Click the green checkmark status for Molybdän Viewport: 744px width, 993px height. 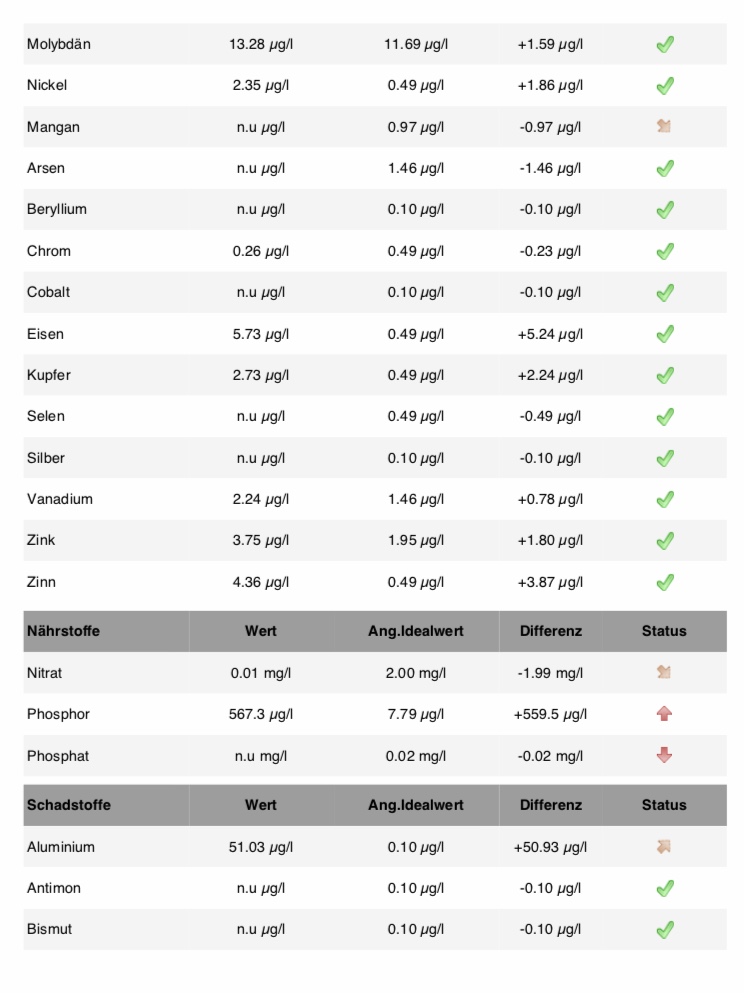tap(665, 44)
